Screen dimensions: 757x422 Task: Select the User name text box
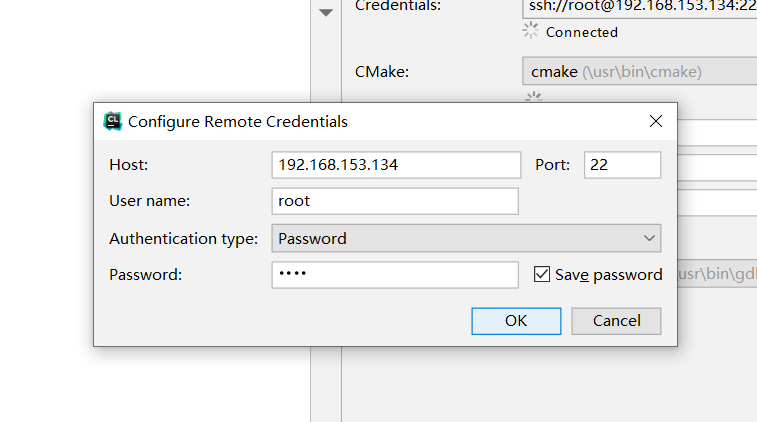394,201
